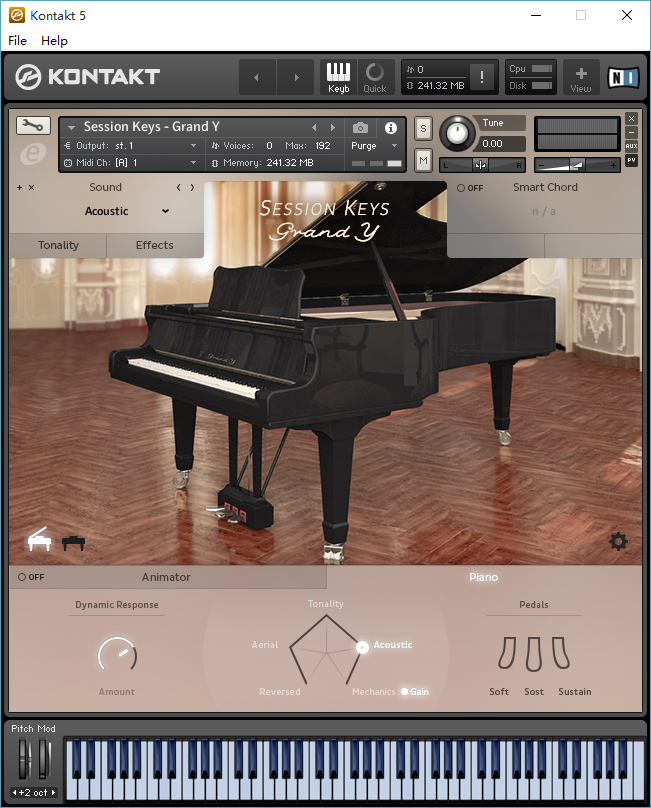This screenshot has height=808, width=651.
Task: Turn on Smart Chord OFF switch
Action: (x=470, y=188)
